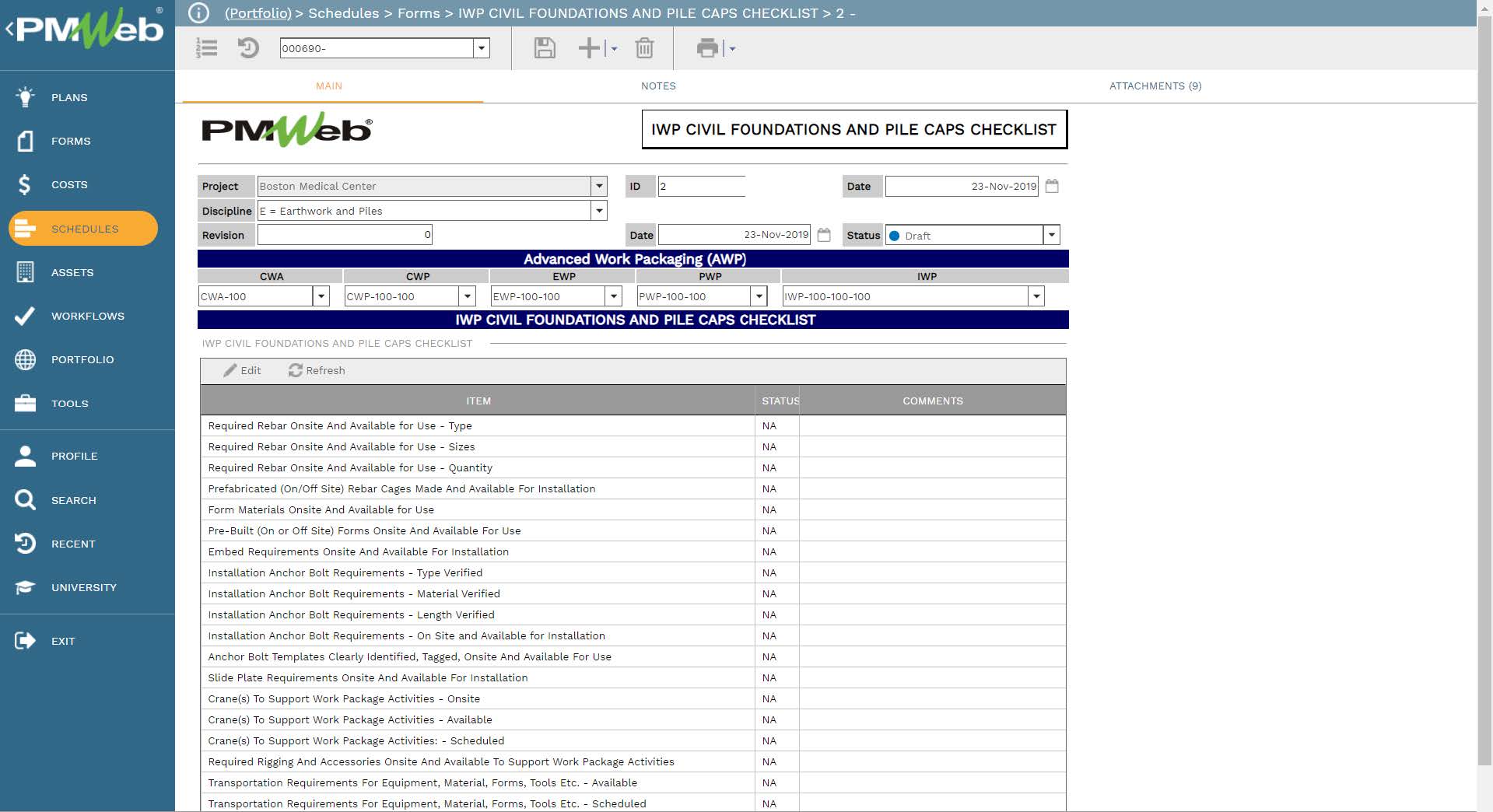Open the Status dropdown
This screenshot has height=812, width=1493.
click(x=1052, y=234)
